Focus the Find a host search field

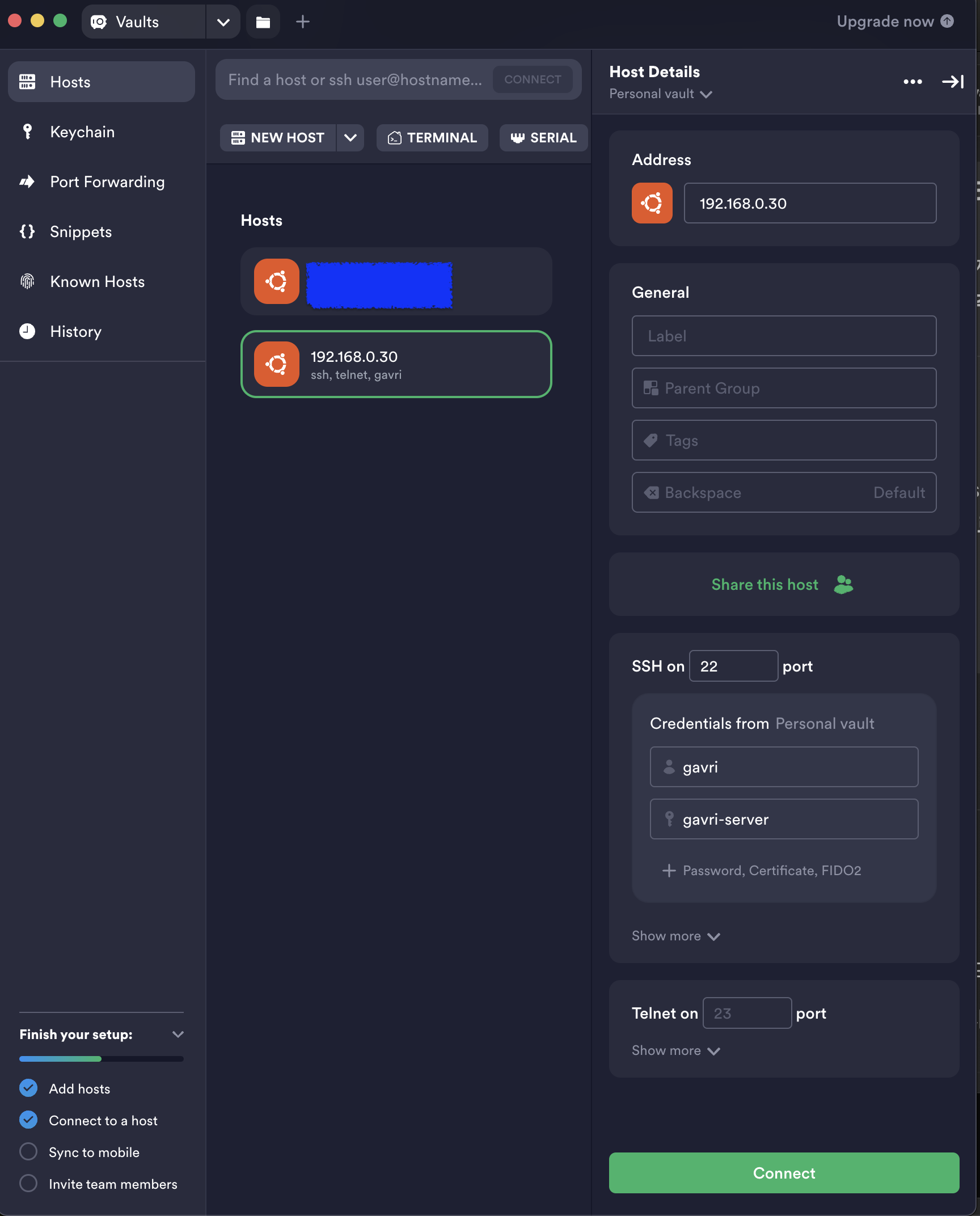[x=356, y=79]
